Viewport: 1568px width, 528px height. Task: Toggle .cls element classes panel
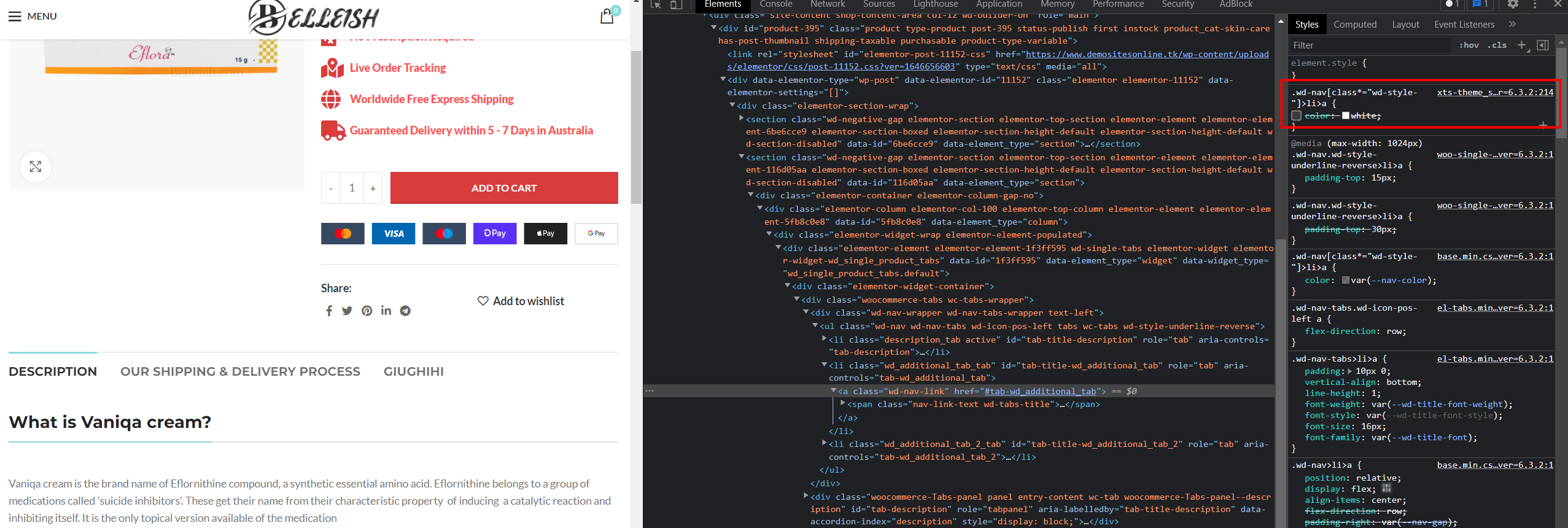click(x=1497, y=45)
